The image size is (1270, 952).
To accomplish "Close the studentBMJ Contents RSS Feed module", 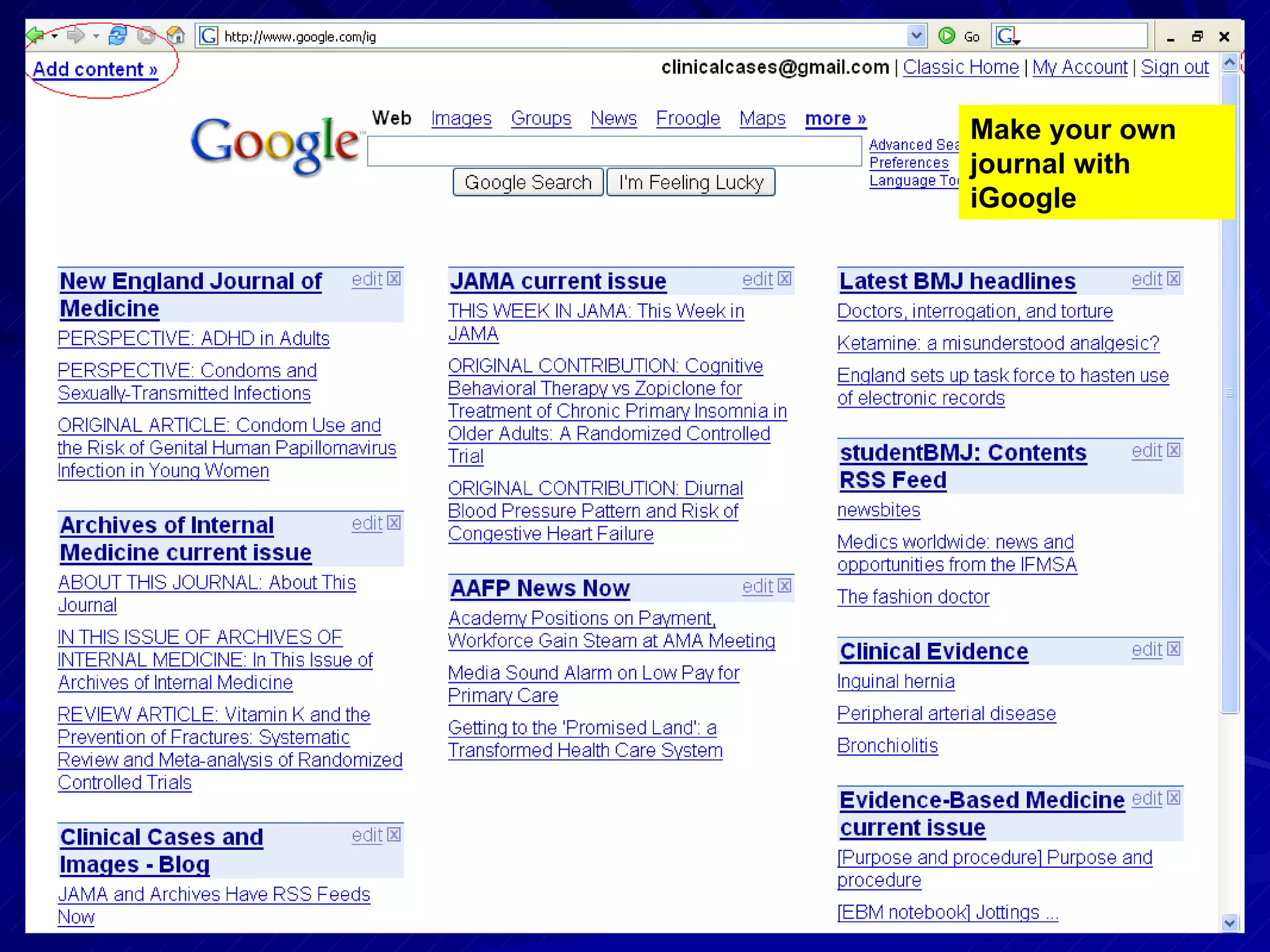I will tap(1173, 450).
